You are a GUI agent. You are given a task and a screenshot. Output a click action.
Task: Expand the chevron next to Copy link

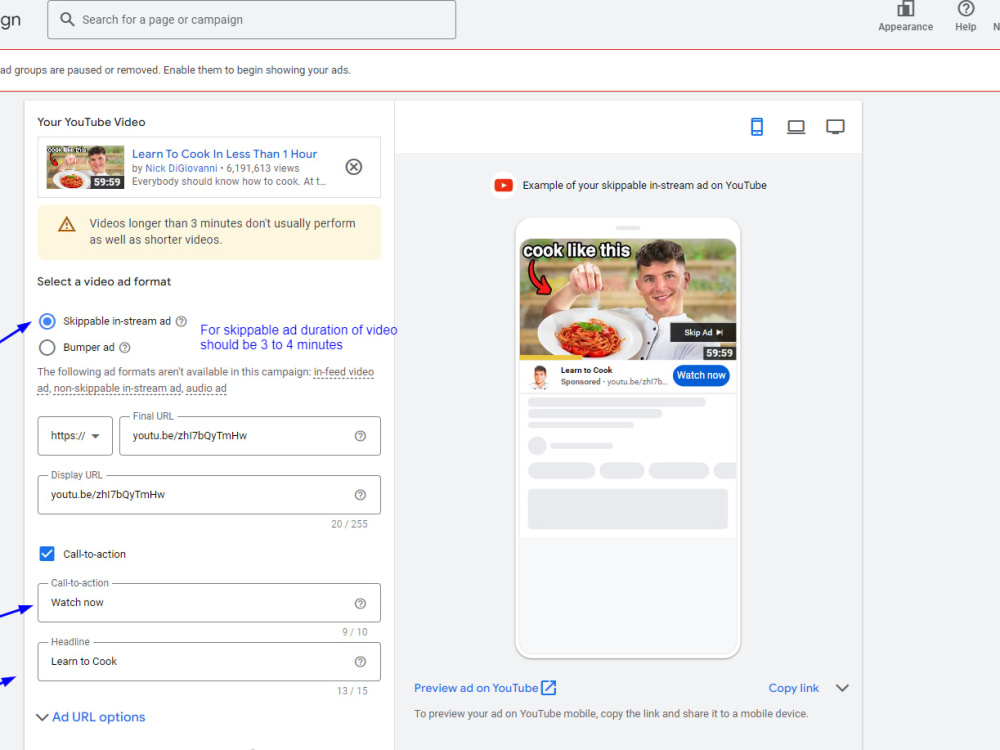coord(842,688)
